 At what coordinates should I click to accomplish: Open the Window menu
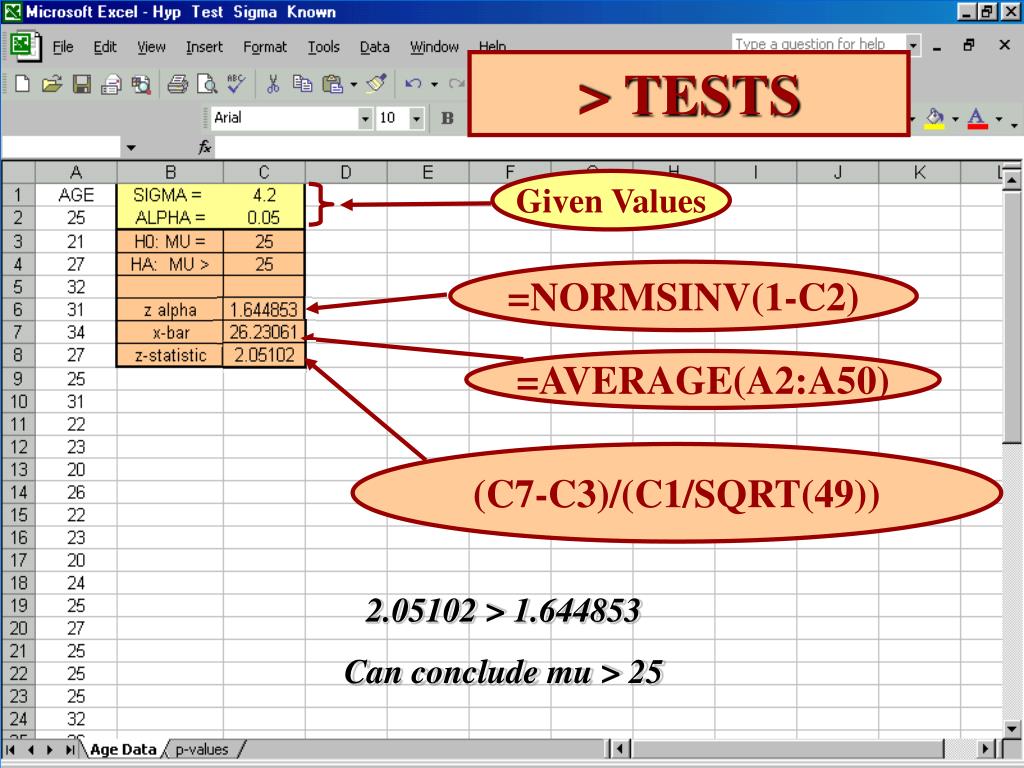tap(434, 46)
